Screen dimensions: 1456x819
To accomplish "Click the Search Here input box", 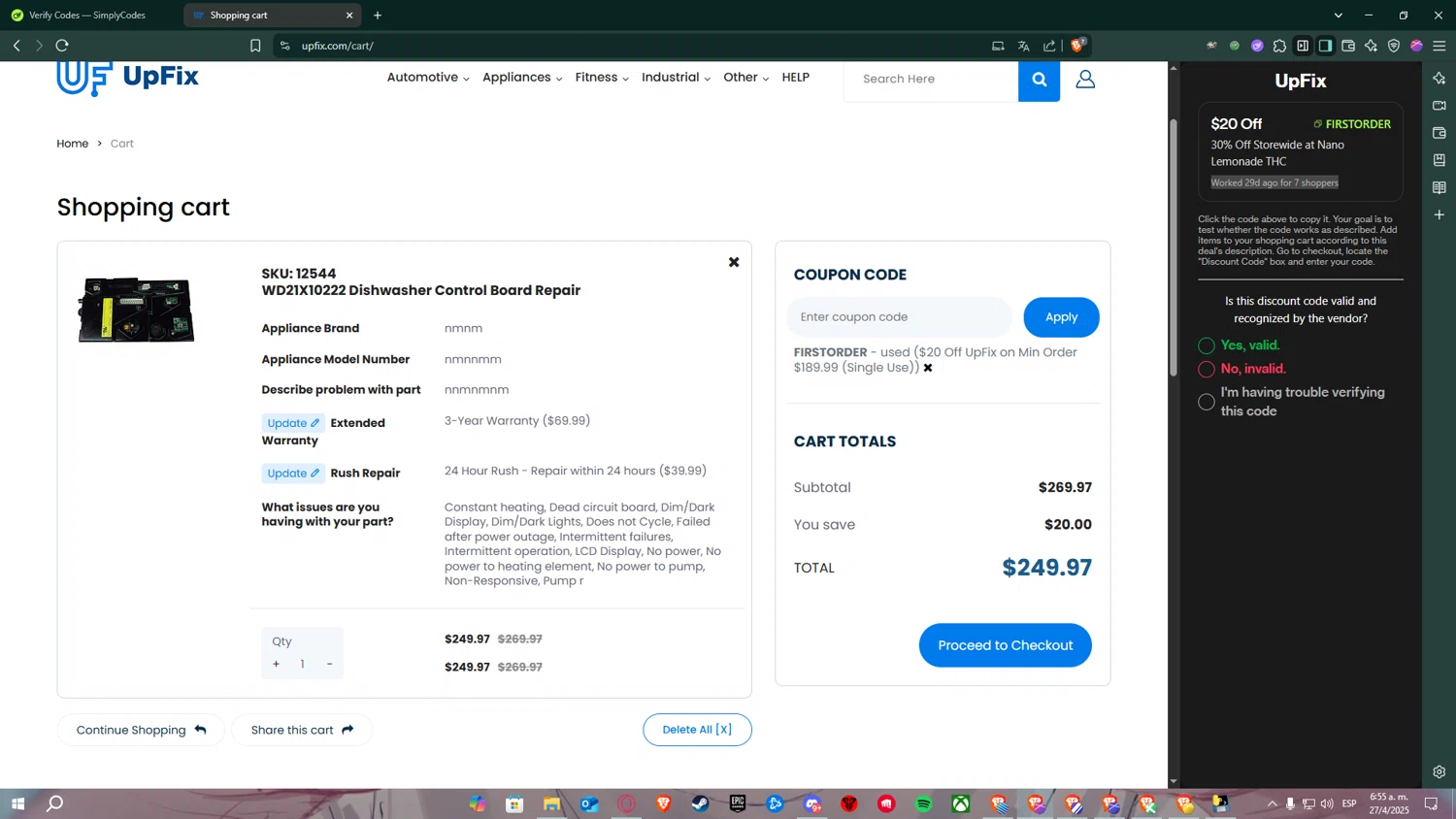I will click(931, 80).
